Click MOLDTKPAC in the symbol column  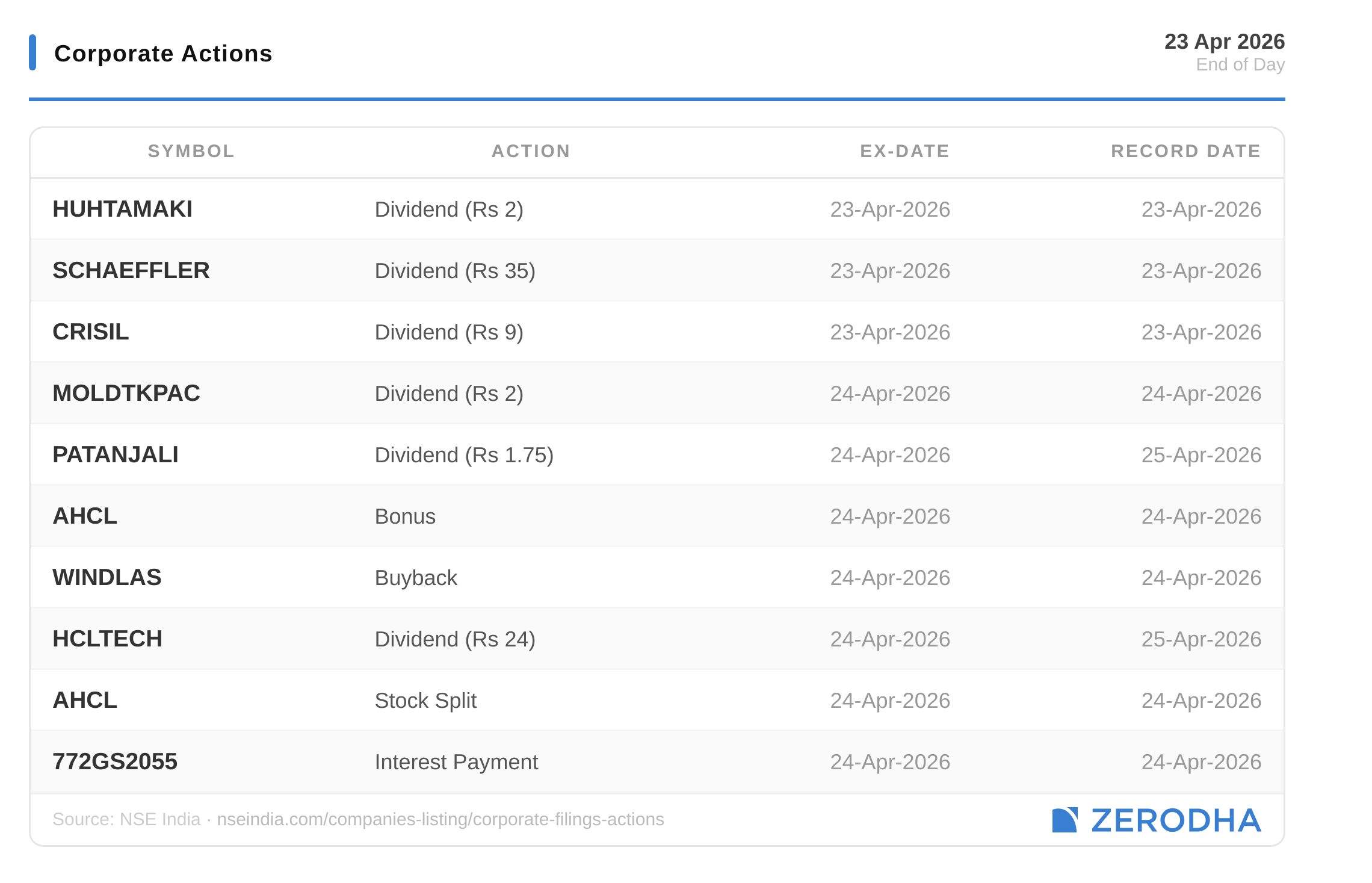tap(126, 394)
